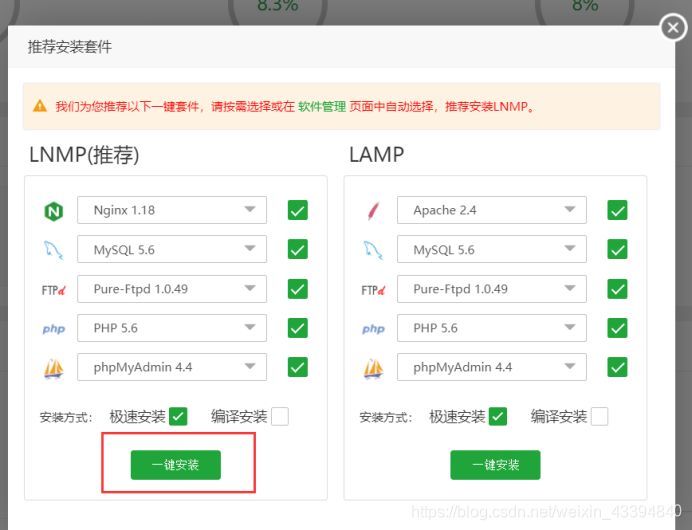Open LNMP phpMyAdmin 4.4 dropdown
This screenshot has width=692, height=530.
coord(172,367)
